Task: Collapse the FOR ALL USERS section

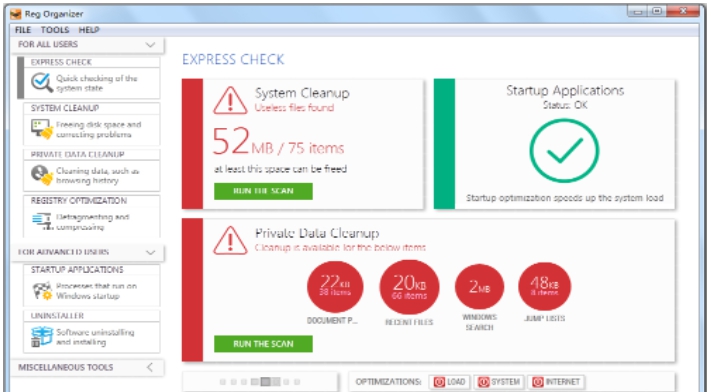Action: pyautogui.click(x=150, y=44)
